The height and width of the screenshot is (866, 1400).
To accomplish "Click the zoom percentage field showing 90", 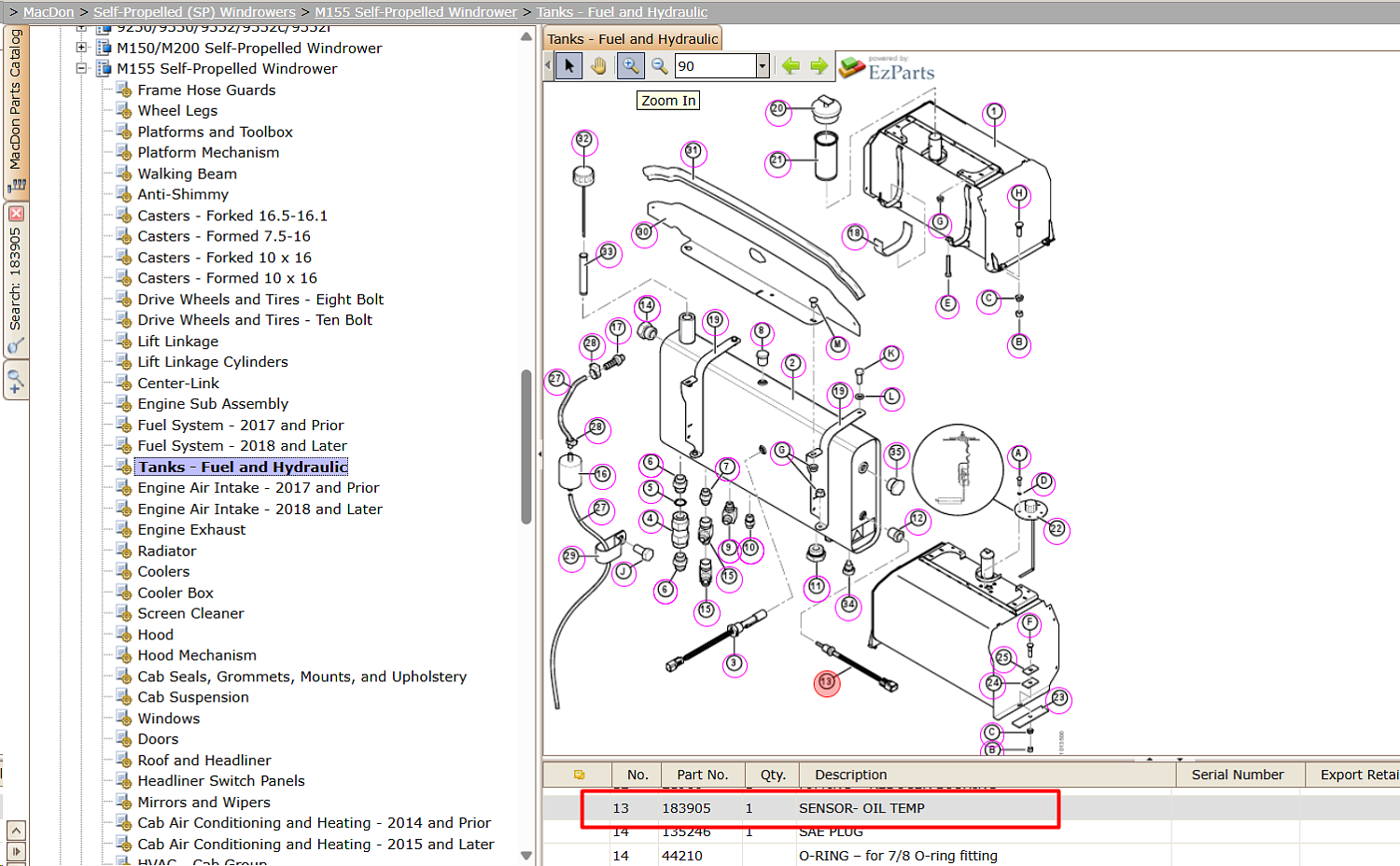I will (715, 65).
